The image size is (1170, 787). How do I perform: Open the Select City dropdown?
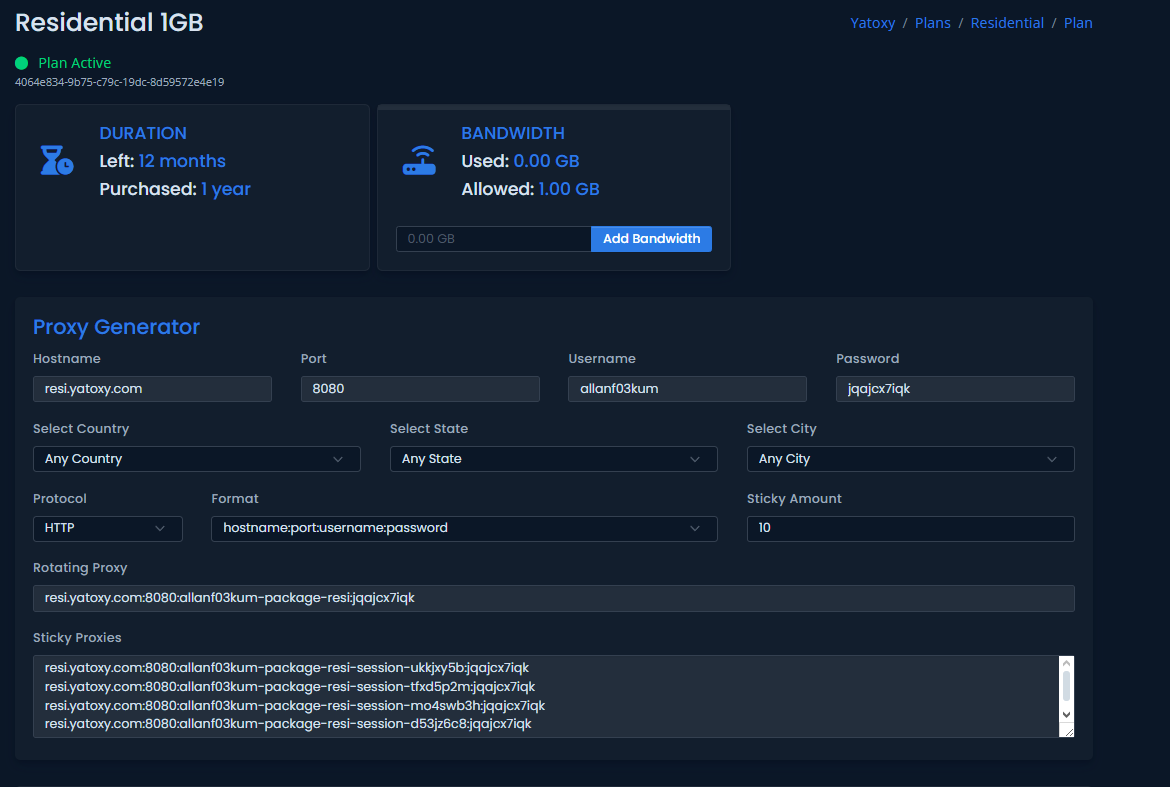point(910,459)
